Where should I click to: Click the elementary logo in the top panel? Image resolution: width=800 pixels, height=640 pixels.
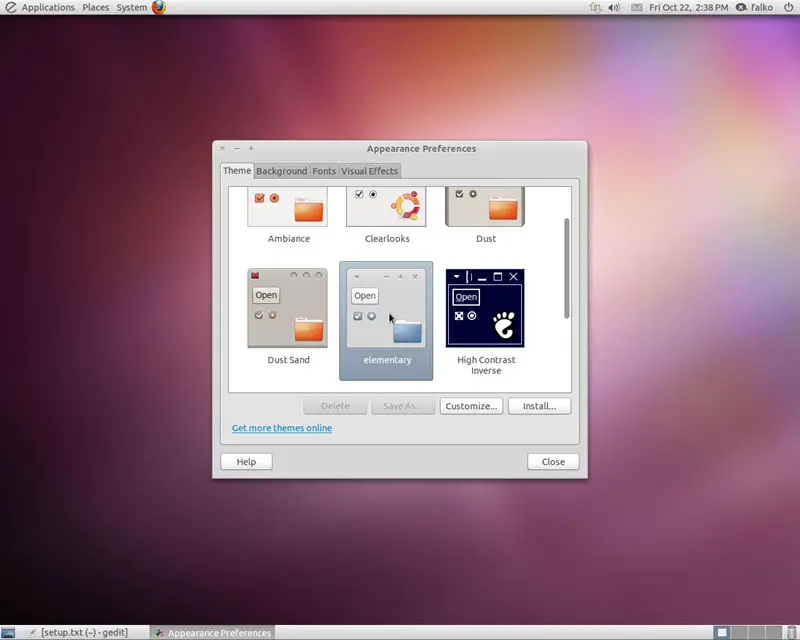click(x=10, y=7)
